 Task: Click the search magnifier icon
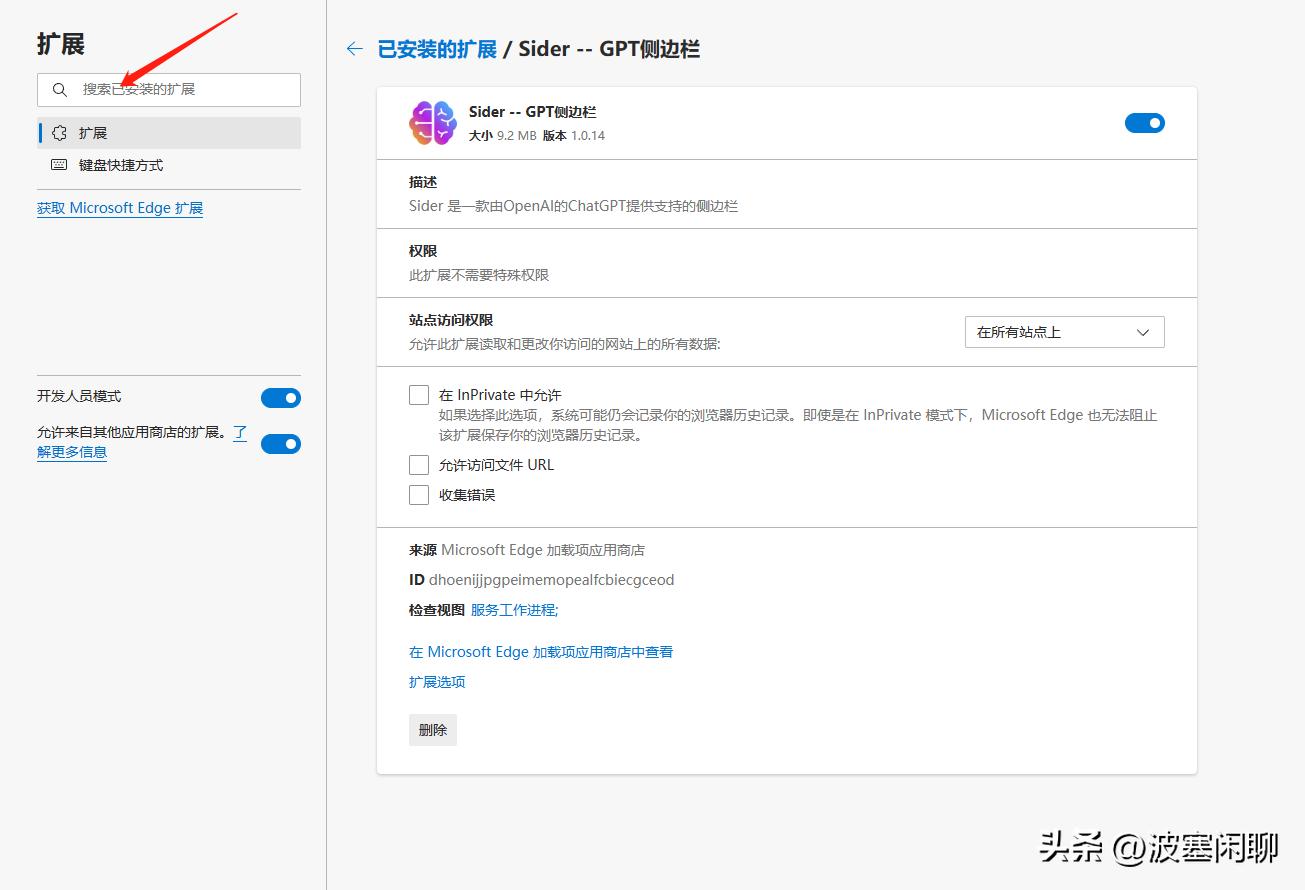[x=60, y=90]
